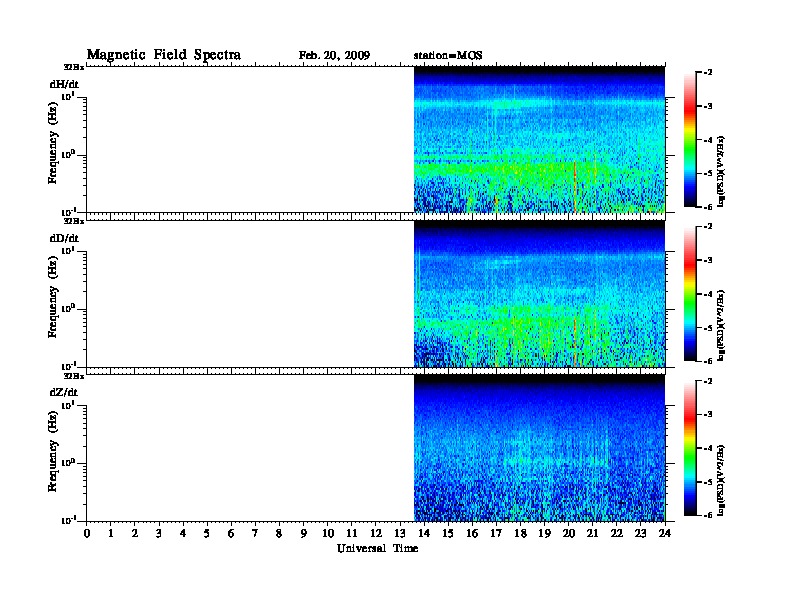Click hour tick label 8 on time axis
The width and height of the screenshot is (792, 612).
[x=279, y=534]
